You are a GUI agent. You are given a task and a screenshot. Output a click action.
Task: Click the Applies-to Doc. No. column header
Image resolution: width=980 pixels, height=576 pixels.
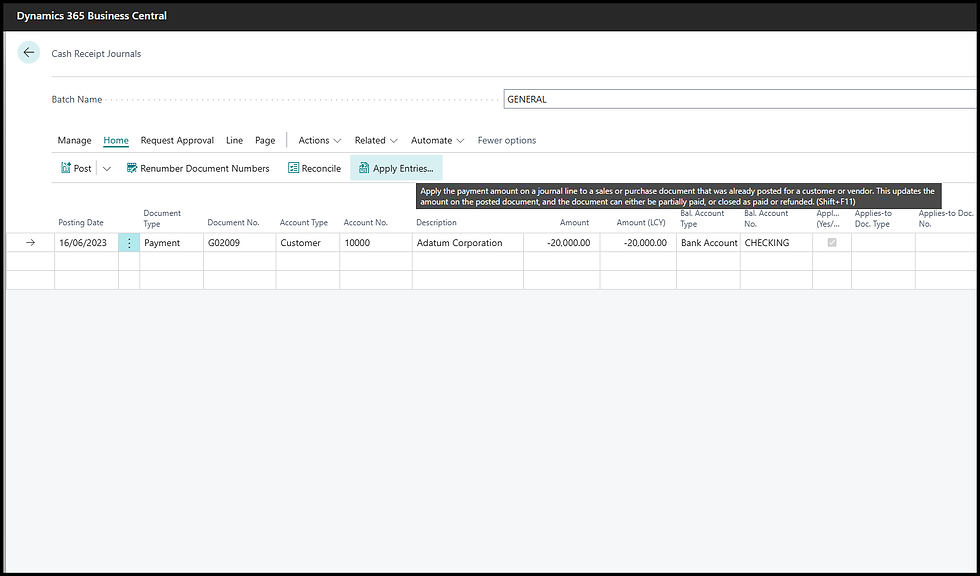(946, 218)
